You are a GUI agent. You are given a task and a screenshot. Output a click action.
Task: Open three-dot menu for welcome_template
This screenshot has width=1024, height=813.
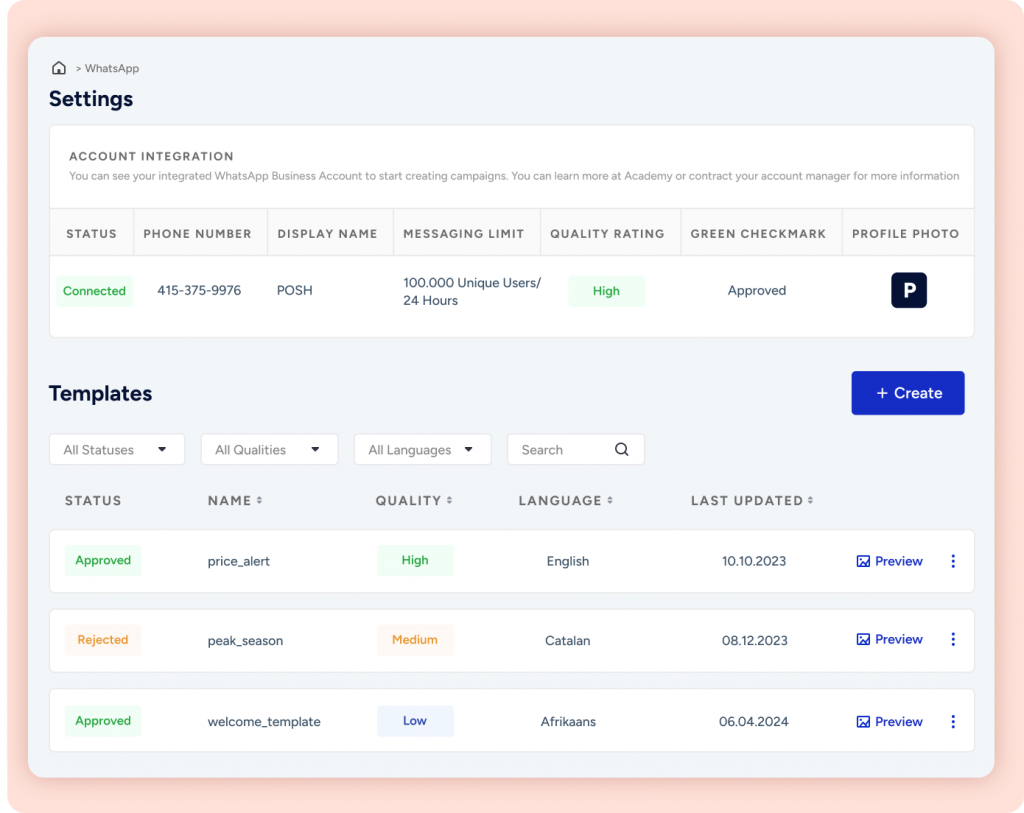point(952,721)
